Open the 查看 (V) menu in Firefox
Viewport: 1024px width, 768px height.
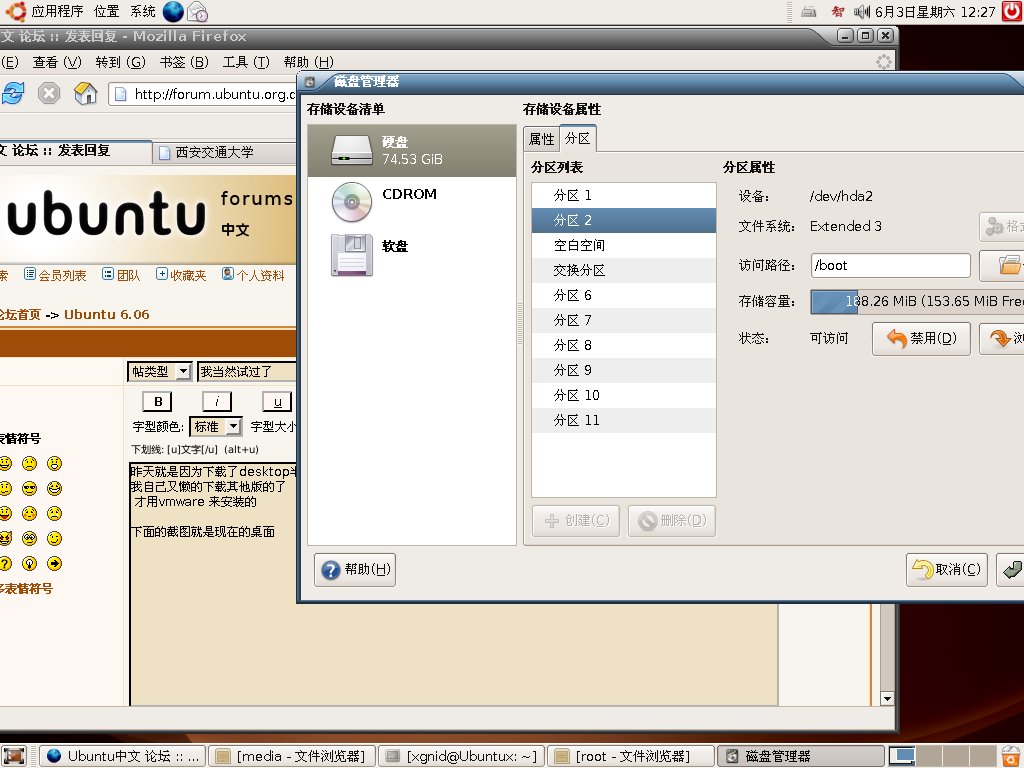click(x=57, y=62)
